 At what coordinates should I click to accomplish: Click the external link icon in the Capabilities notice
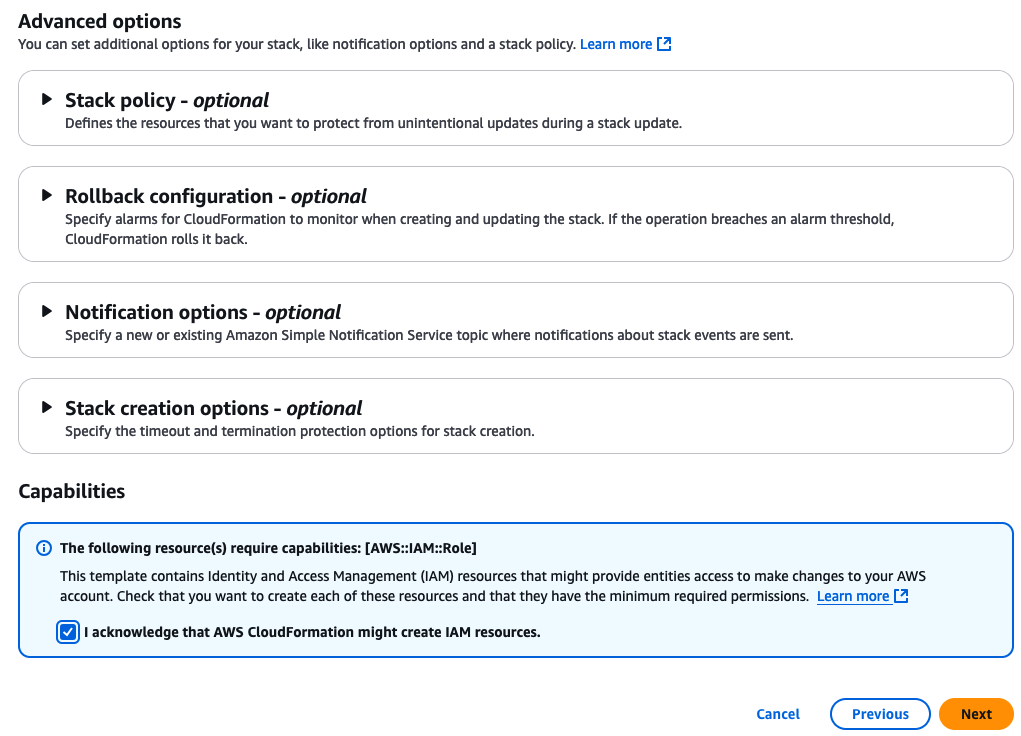point(901,596)
